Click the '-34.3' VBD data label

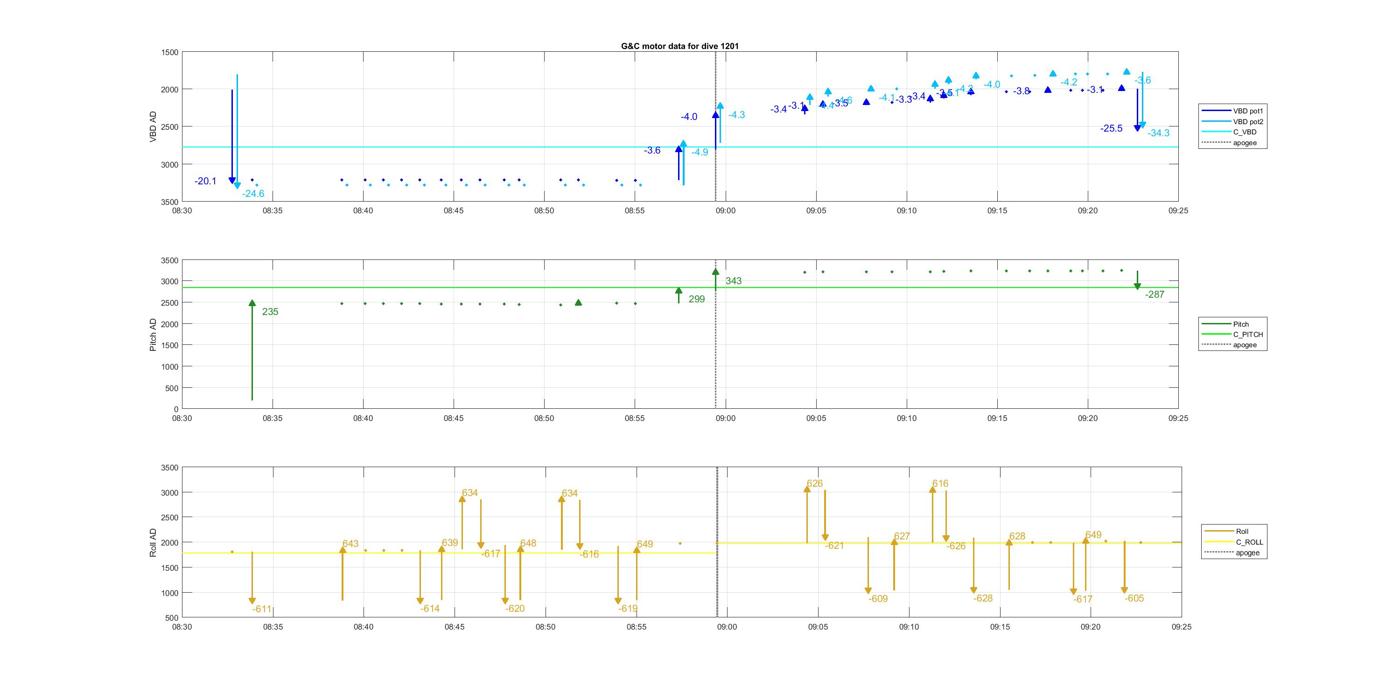[1159, 133]
